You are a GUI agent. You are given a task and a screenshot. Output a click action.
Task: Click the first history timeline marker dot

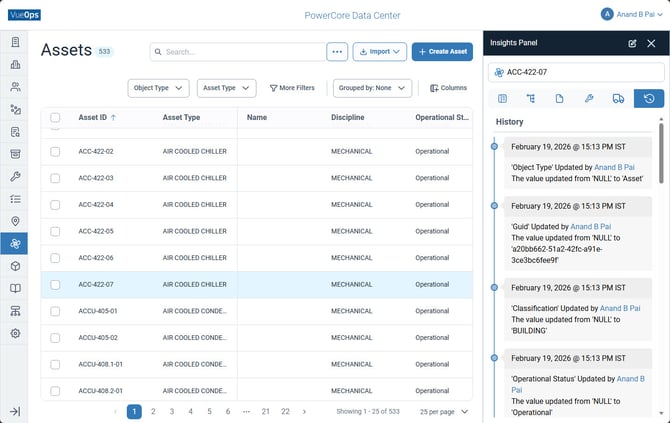[x=494, y=147]
